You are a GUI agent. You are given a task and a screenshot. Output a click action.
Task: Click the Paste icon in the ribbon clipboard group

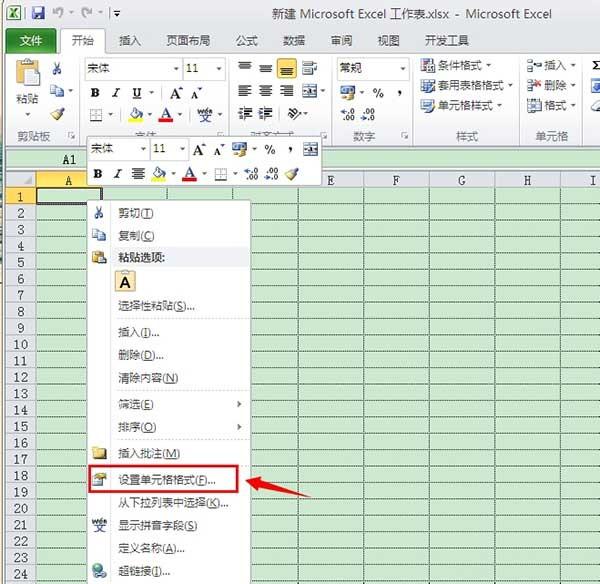[x=28, y=78]
